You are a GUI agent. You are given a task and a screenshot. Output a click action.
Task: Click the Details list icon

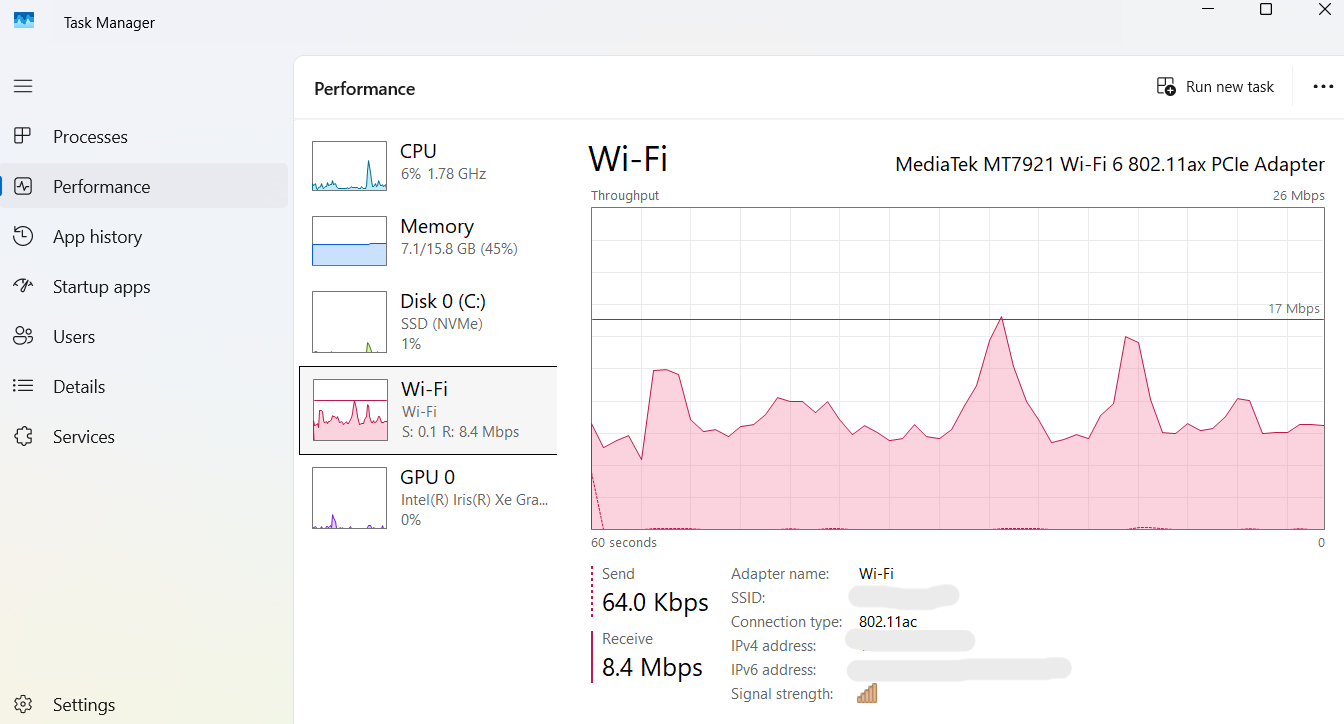tap(23, 387)
